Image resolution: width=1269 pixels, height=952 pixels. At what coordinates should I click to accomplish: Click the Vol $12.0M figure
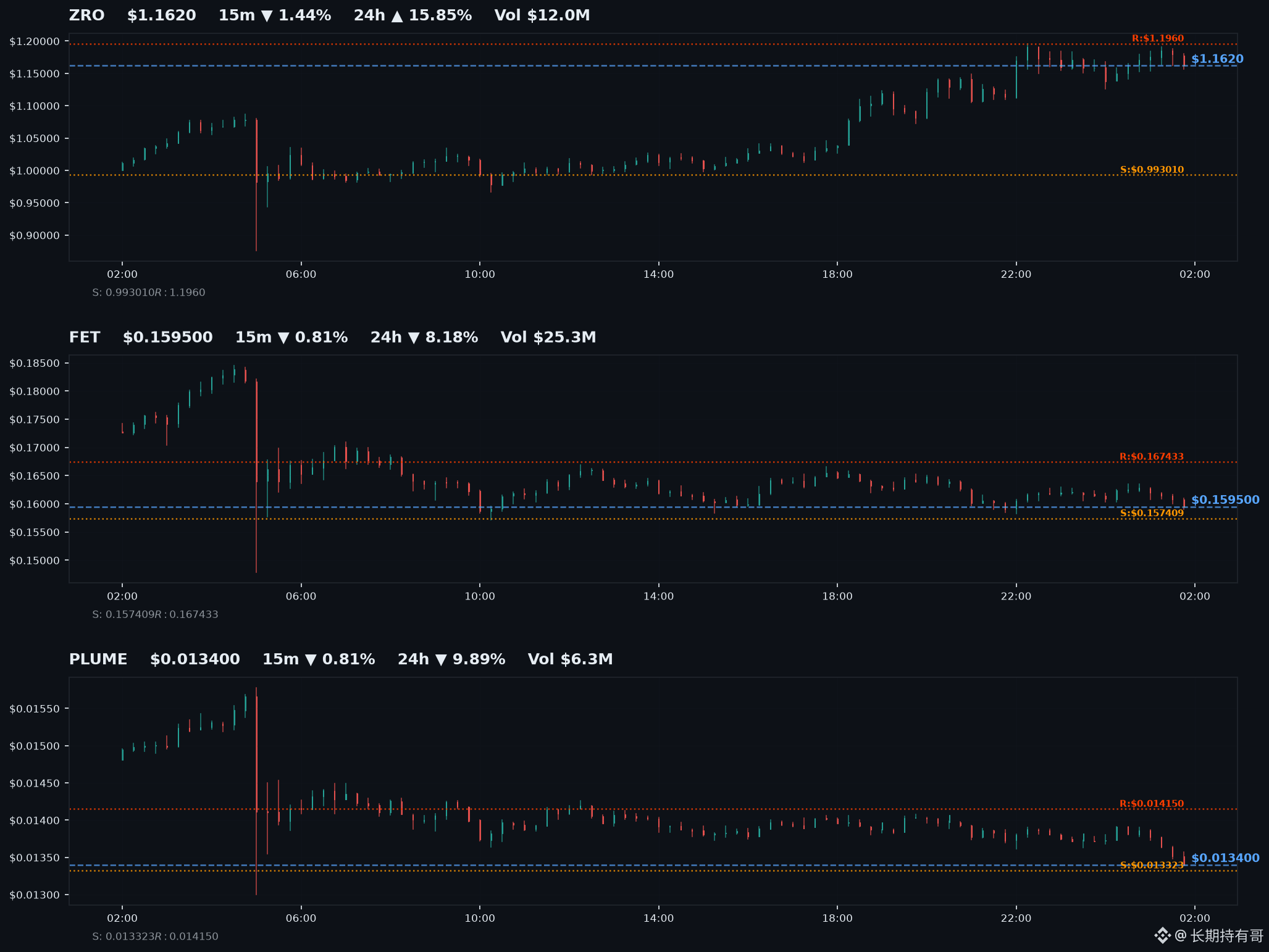pyautogui.click(x=542, y=15)
